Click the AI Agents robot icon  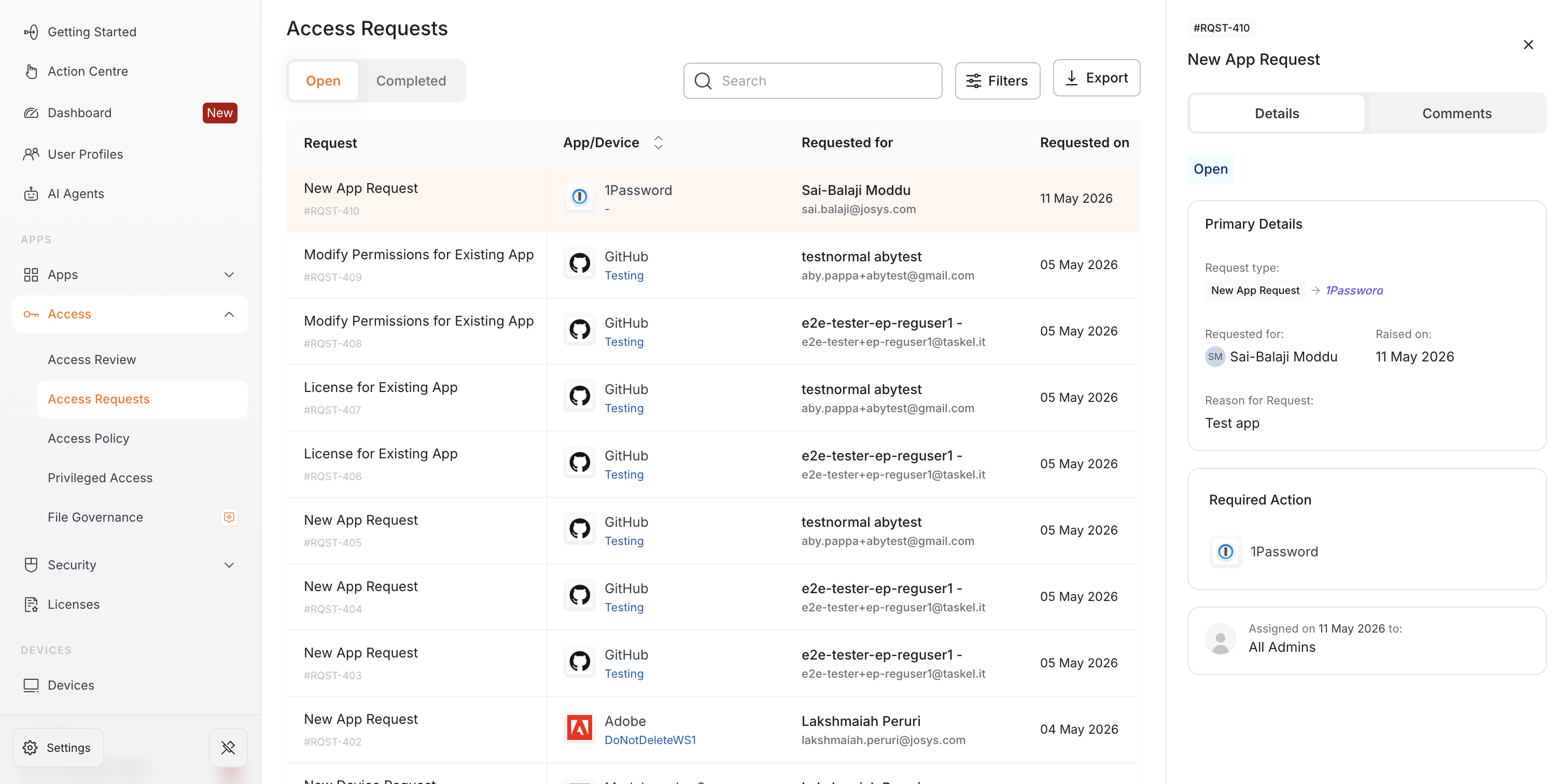point(31,193)
